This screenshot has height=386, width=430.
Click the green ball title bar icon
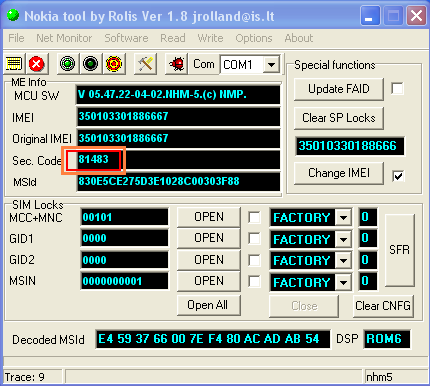point(13,16)
